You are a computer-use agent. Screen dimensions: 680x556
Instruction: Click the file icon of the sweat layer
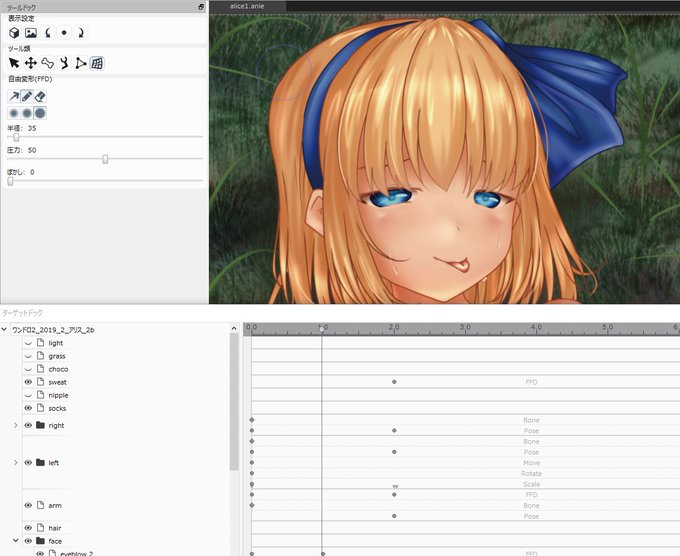click(x=40, y=382)
